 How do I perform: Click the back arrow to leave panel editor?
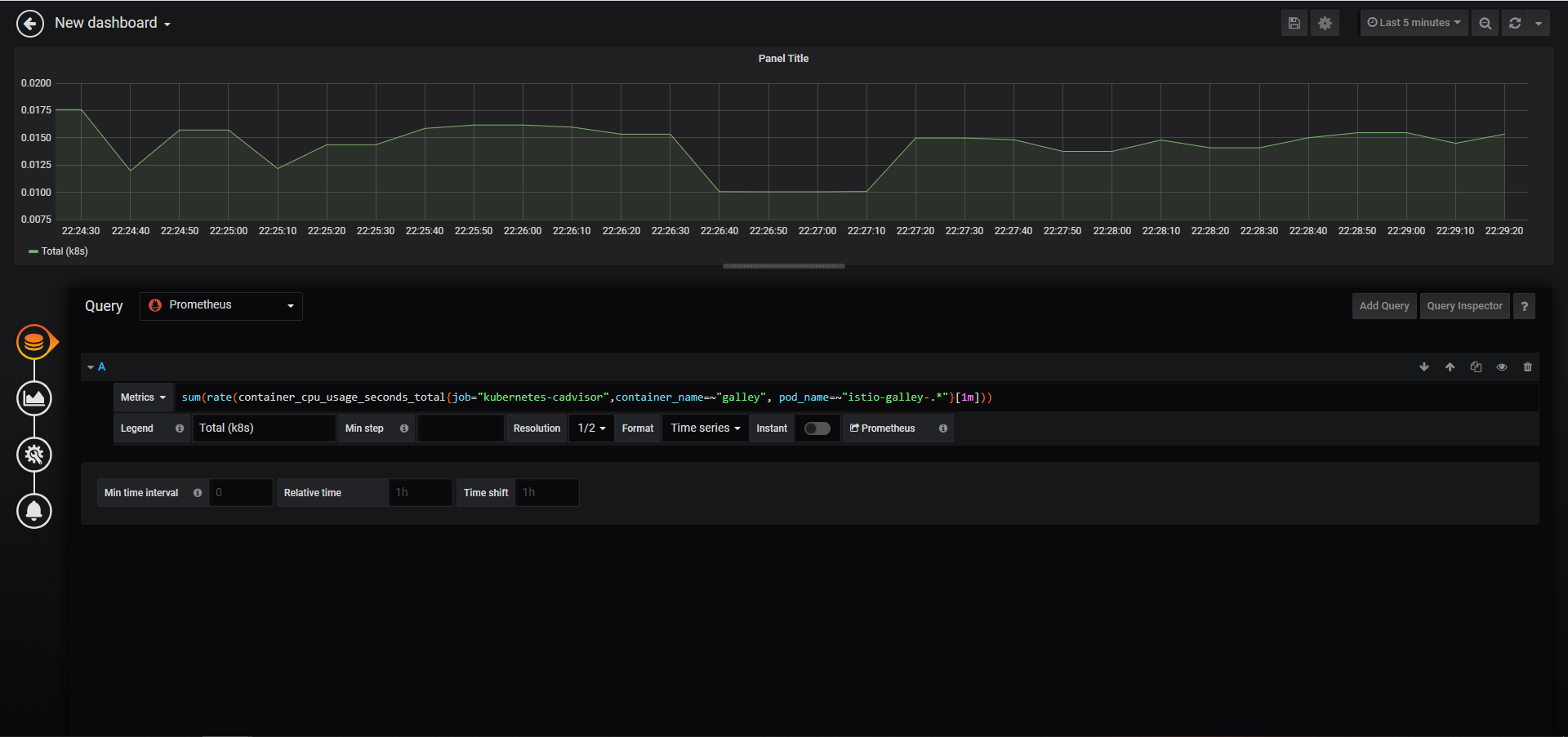point(30,24)
